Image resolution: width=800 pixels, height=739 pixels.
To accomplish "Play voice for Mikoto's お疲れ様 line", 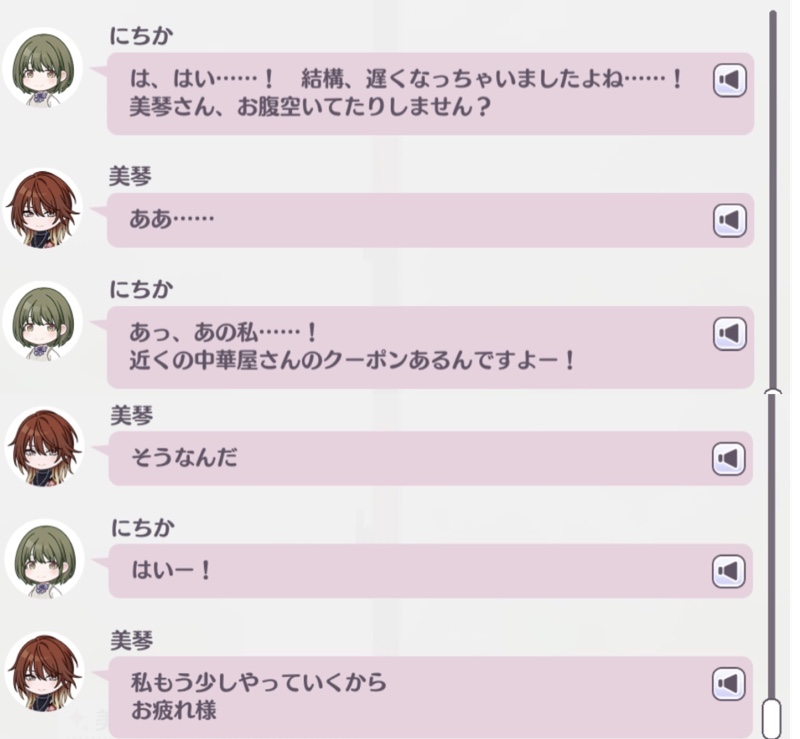I will pos(729,684).
